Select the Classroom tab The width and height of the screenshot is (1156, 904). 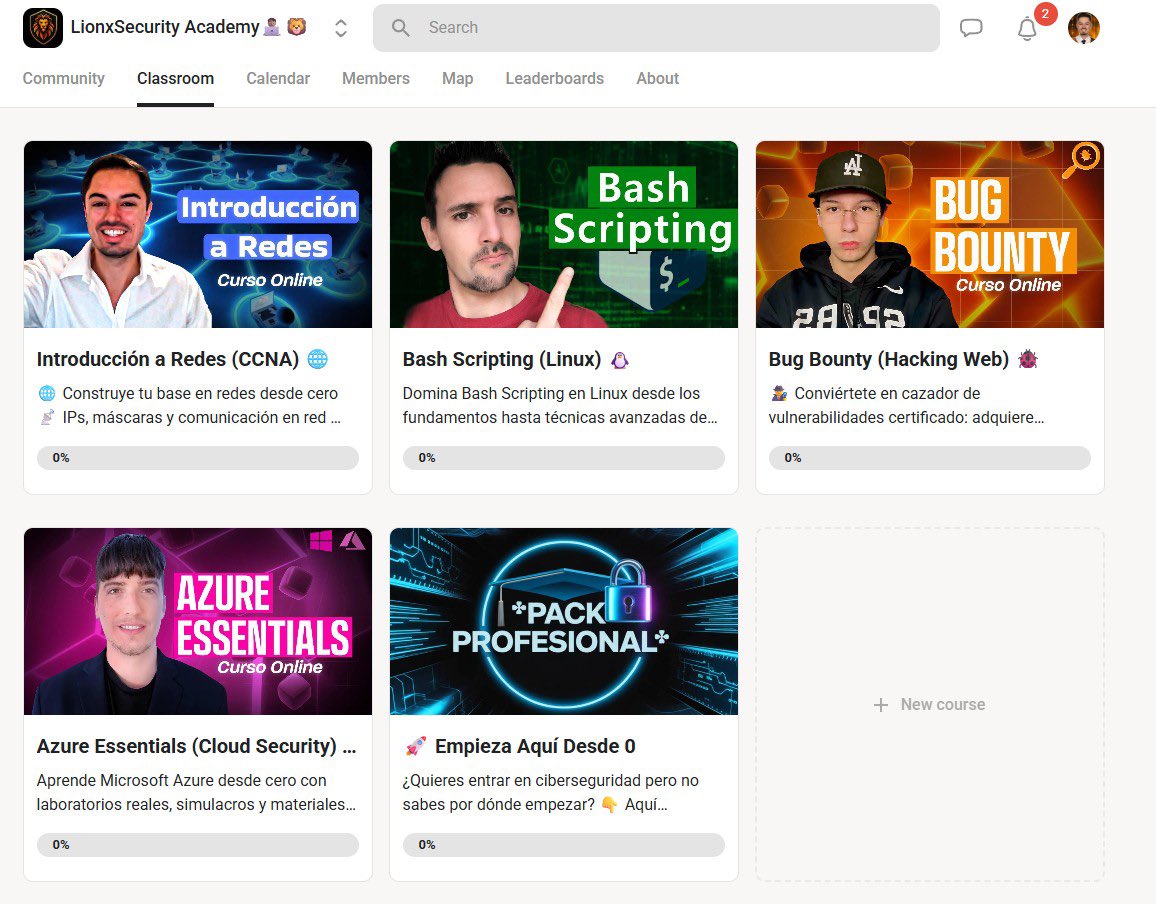(175, 78)
